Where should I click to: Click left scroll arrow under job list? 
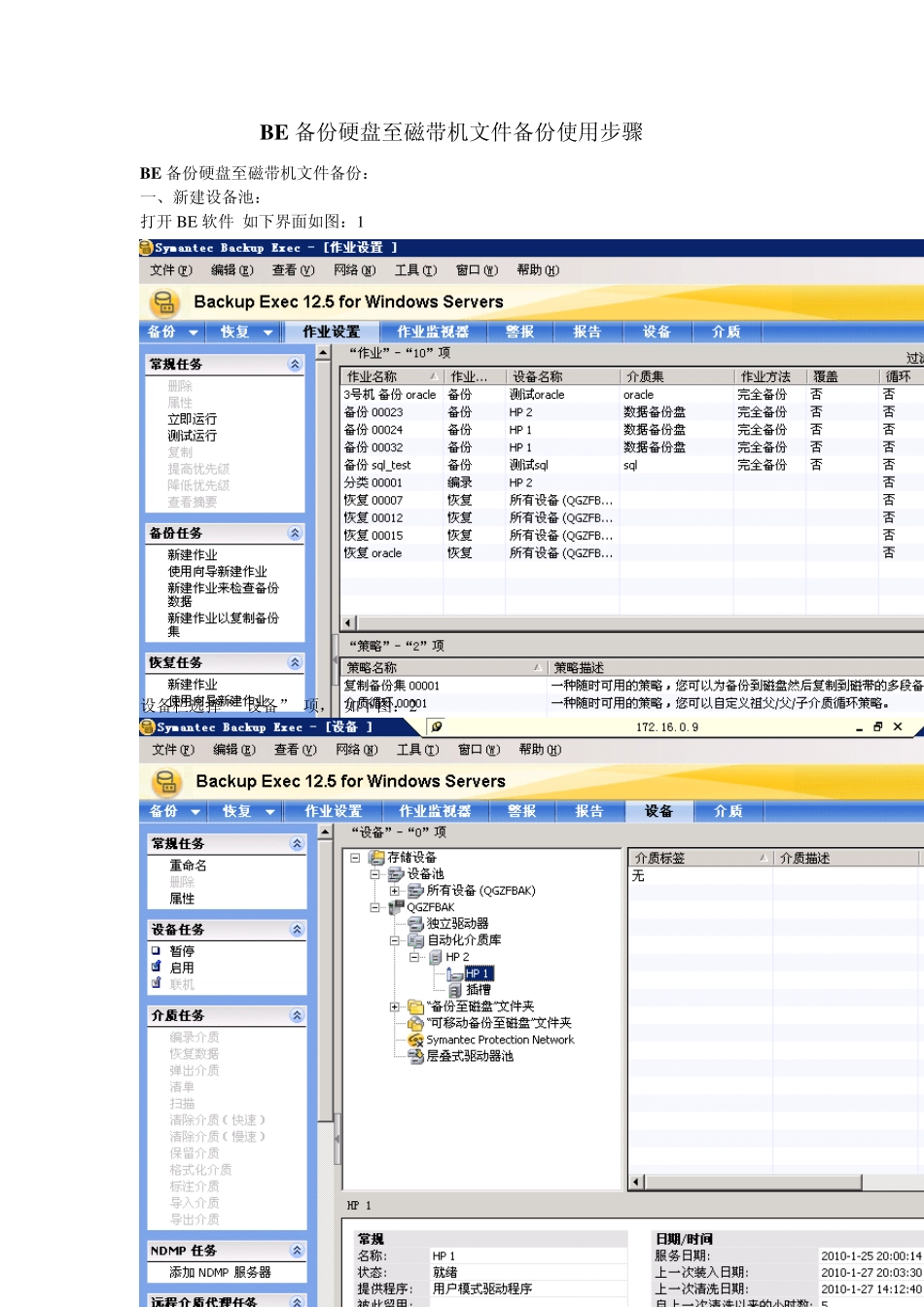[x=348, y=623]
